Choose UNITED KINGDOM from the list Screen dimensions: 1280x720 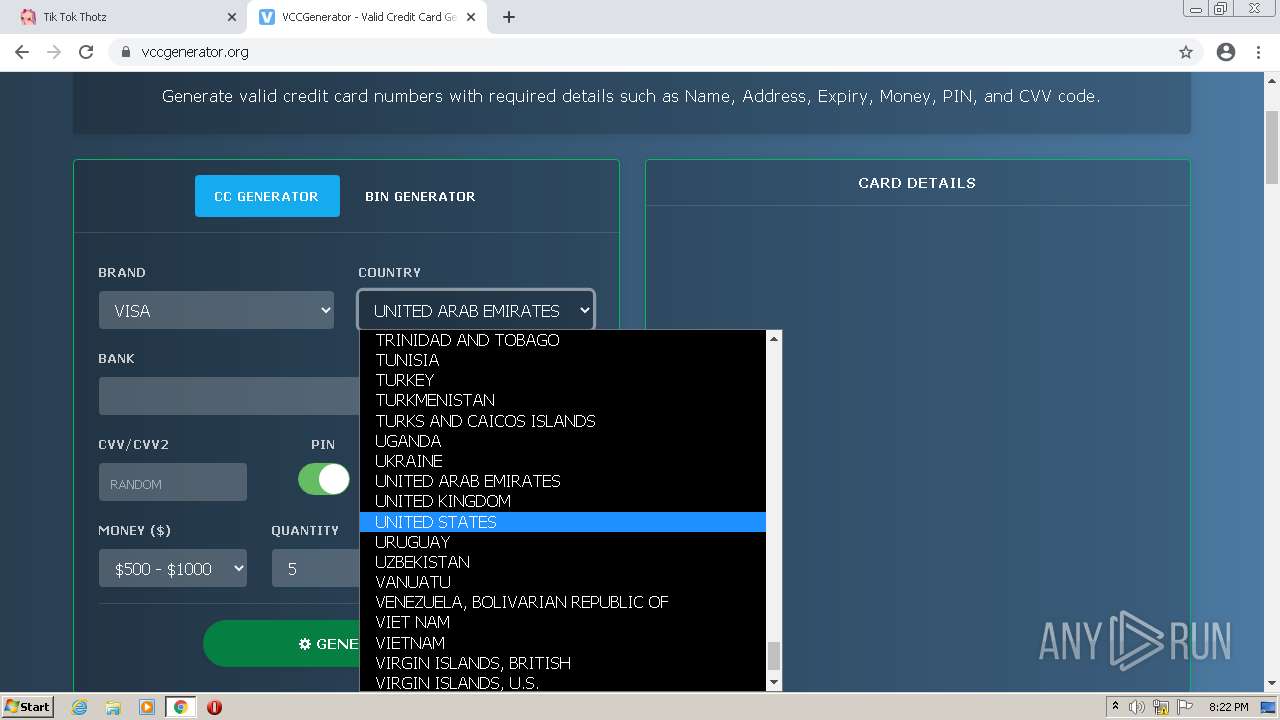pos(563,501)
